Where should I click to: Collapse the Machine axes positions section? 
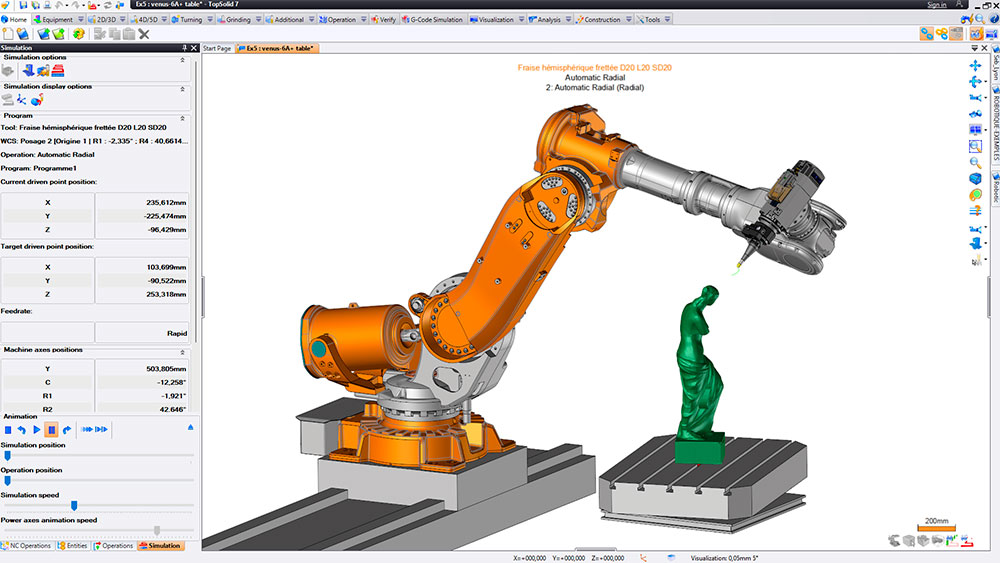point(182,351)
